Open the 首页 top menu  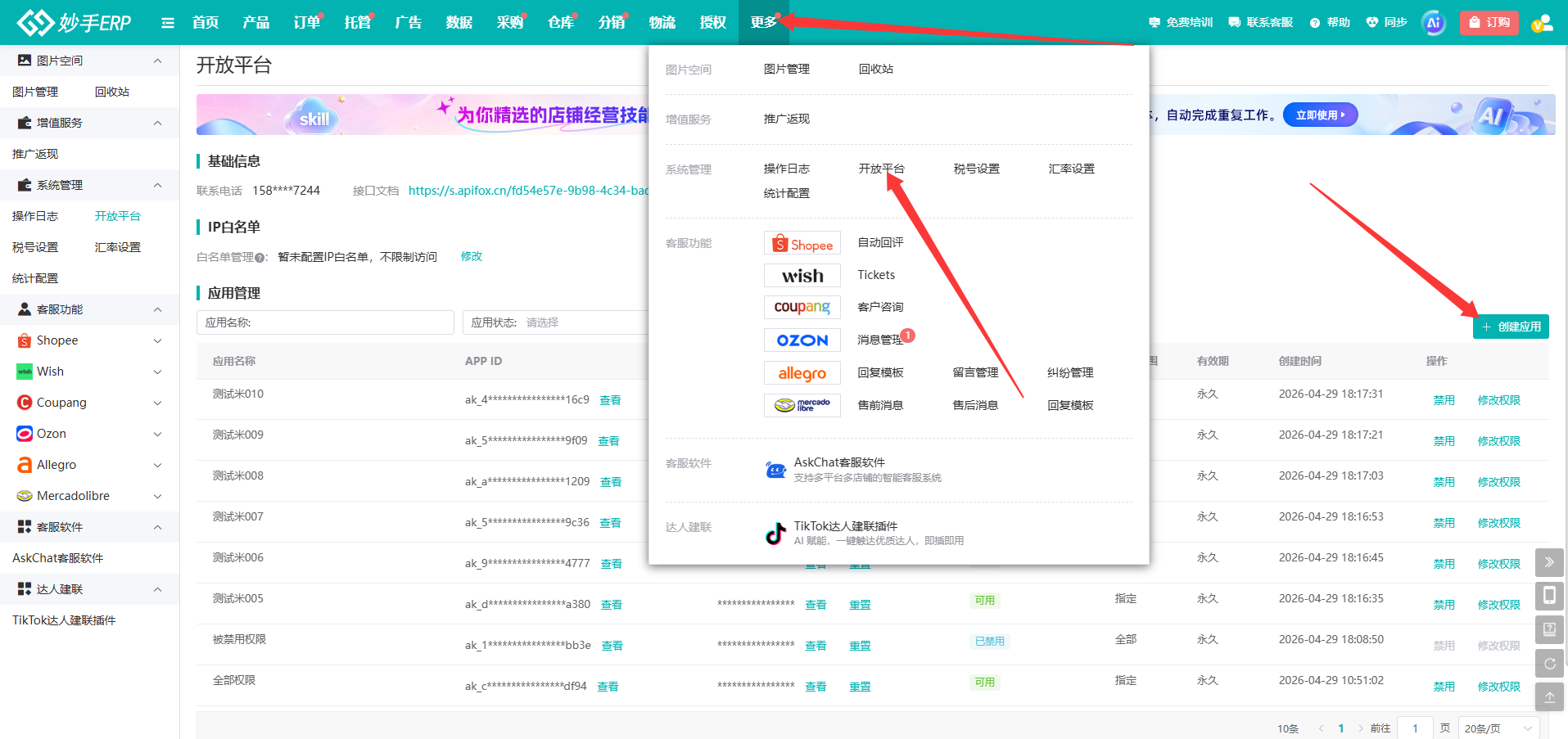(x=206, y=23)
